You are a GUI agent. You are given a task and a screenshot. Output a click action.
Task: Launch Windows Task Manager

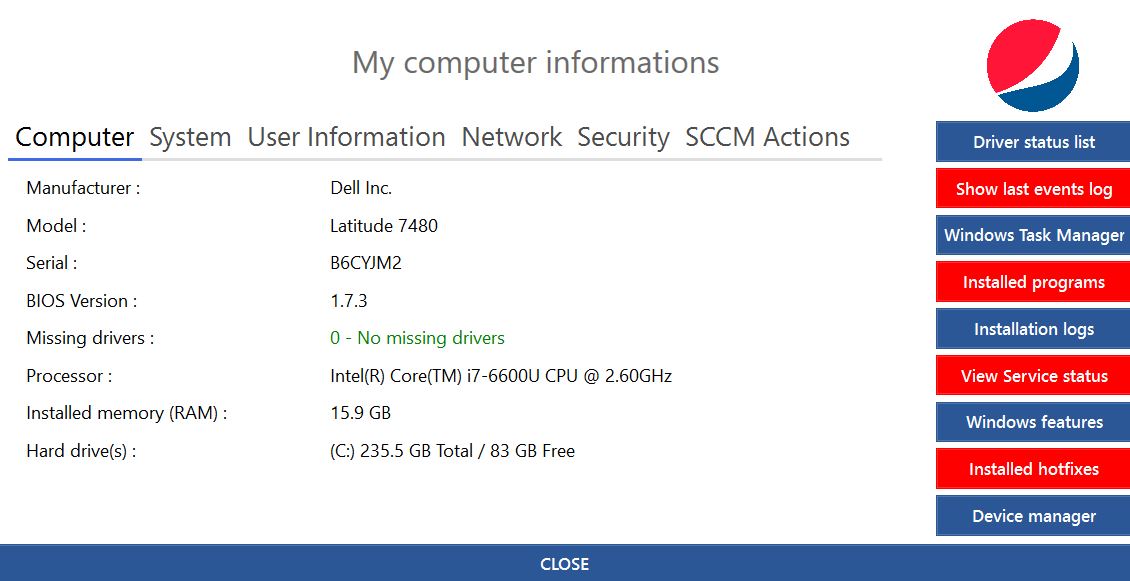(x=1032, y=235)
